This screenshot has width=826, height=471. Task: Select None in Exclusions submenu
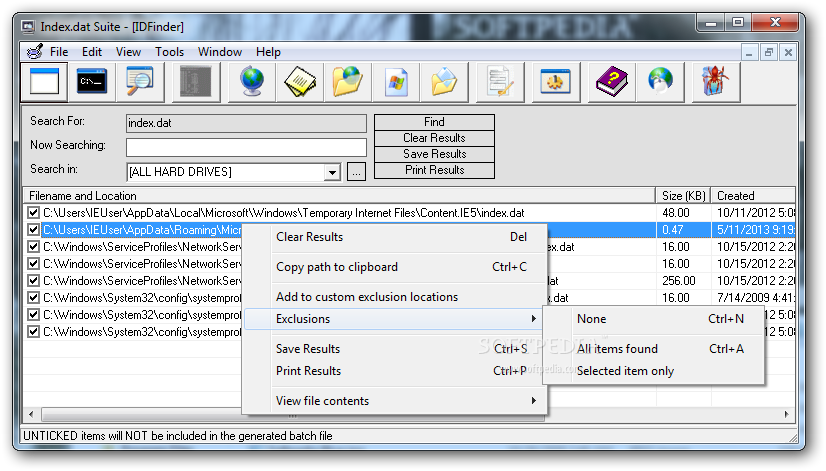click(654, 319)
